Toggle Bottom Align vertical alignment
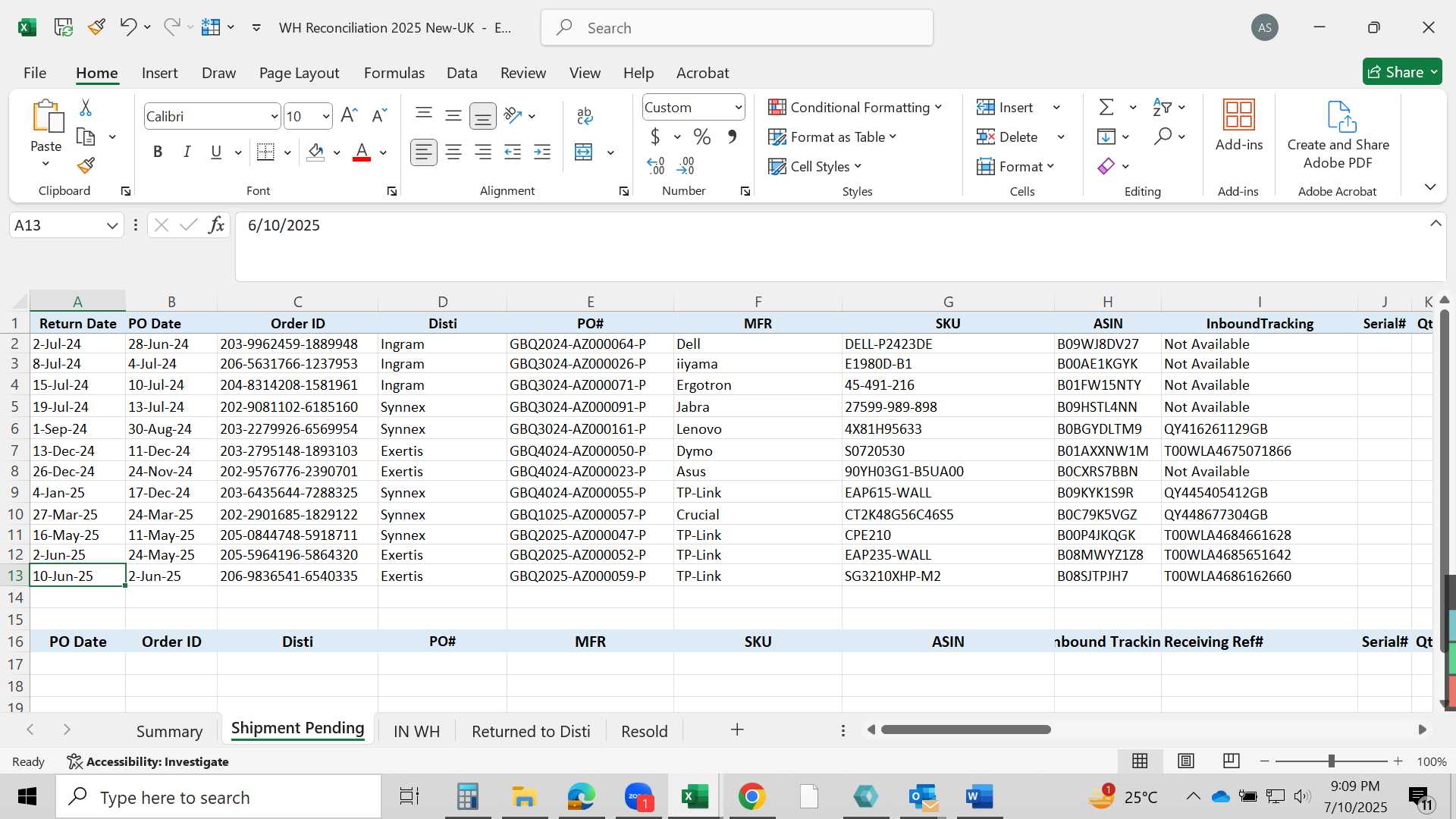 point(483,115)
